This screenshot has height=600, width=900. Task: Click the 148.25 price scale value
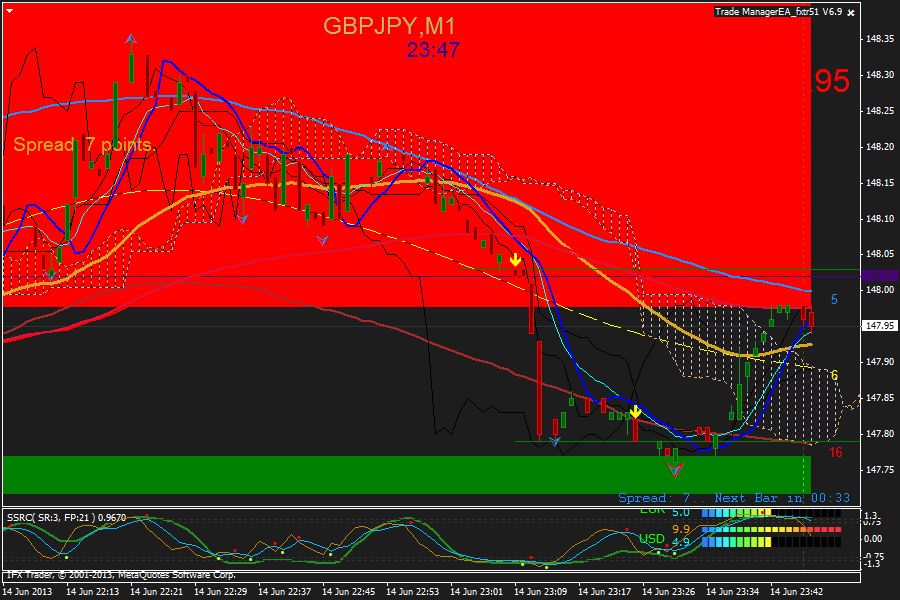pyautogui.click(x=880, y=111)
